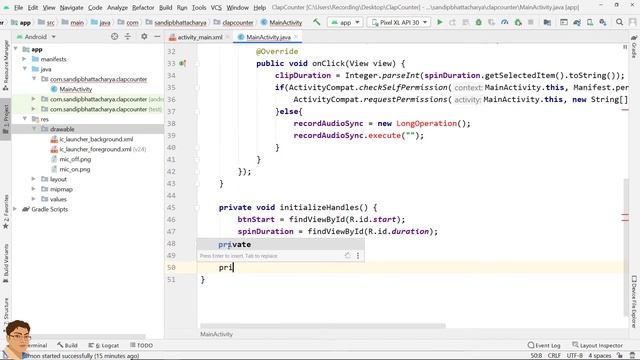This screenshot has width=640, height=360.
Task: Open the Favorites side tool window
Action: point(6,211)
